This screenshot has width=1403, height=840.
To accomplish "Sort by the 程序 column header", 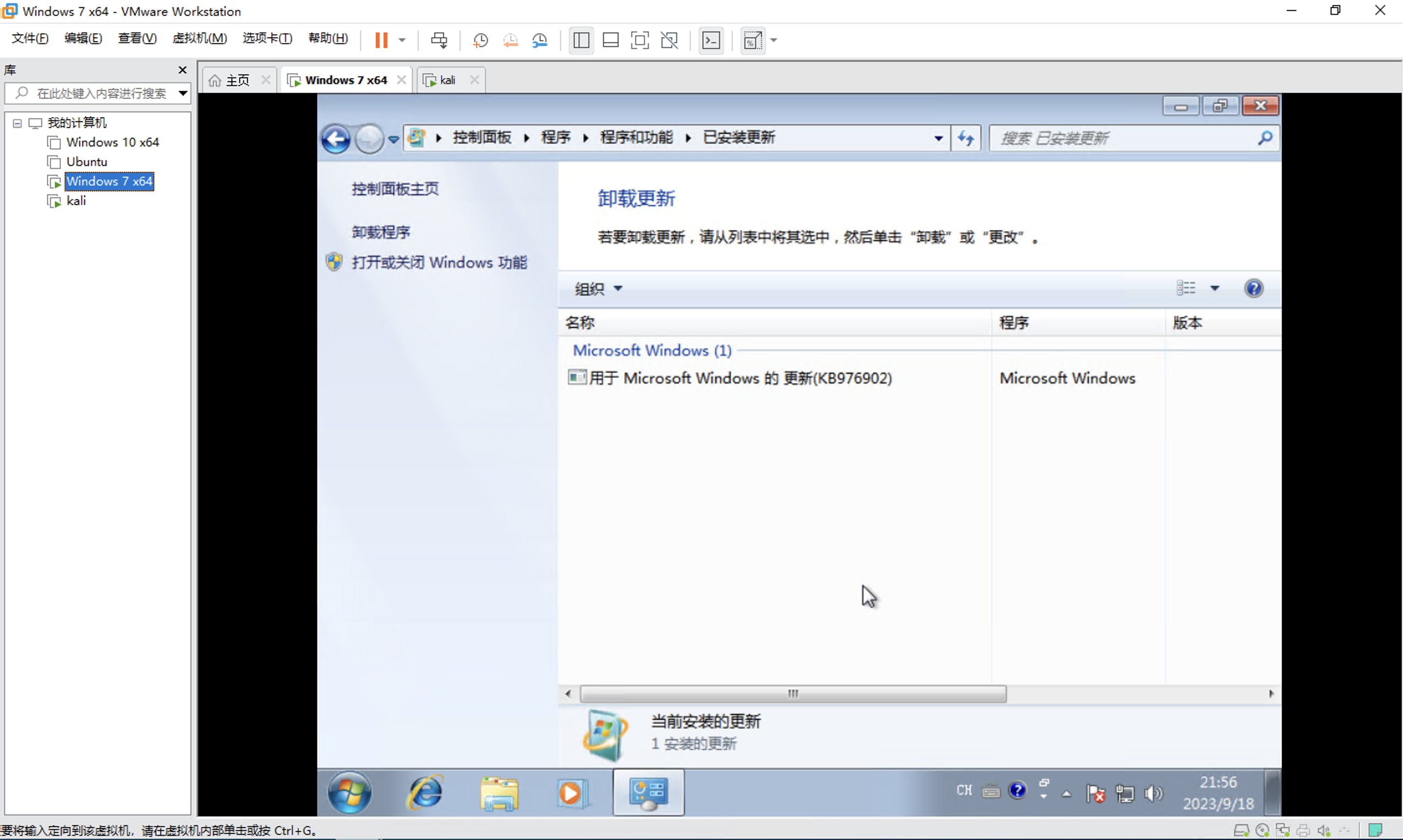I will click(x=1078, y=322).
